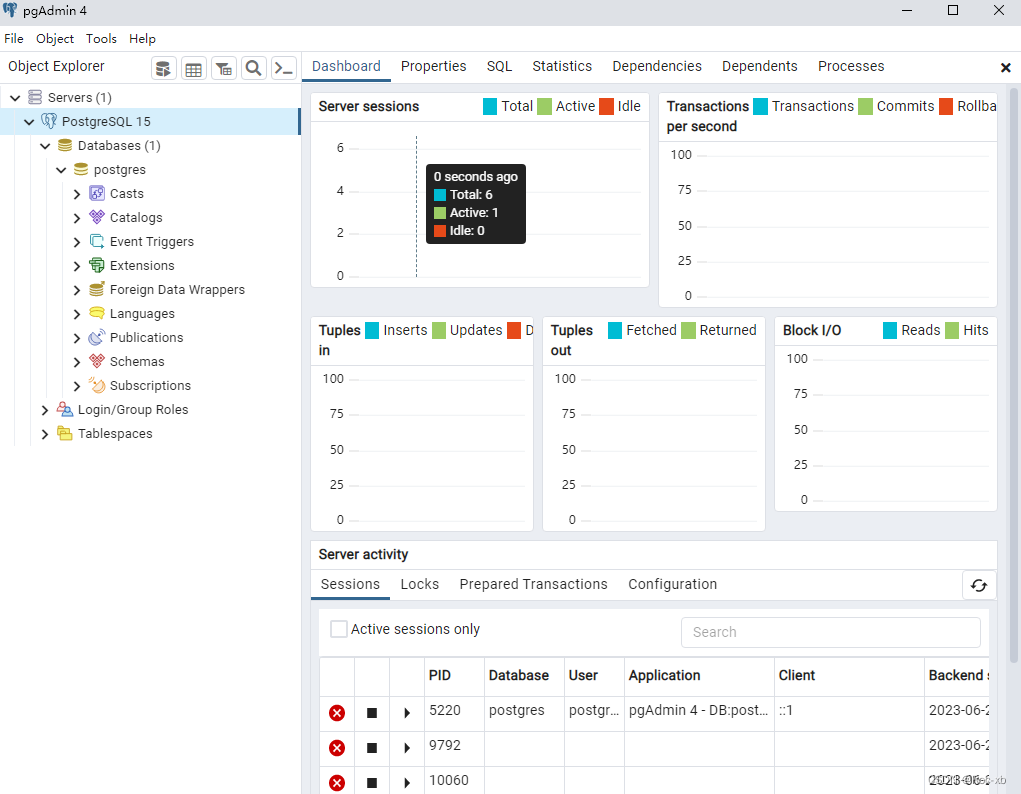
Task: Click the PostgreSQL 15 elephant icon
Action: coord(49,121)
